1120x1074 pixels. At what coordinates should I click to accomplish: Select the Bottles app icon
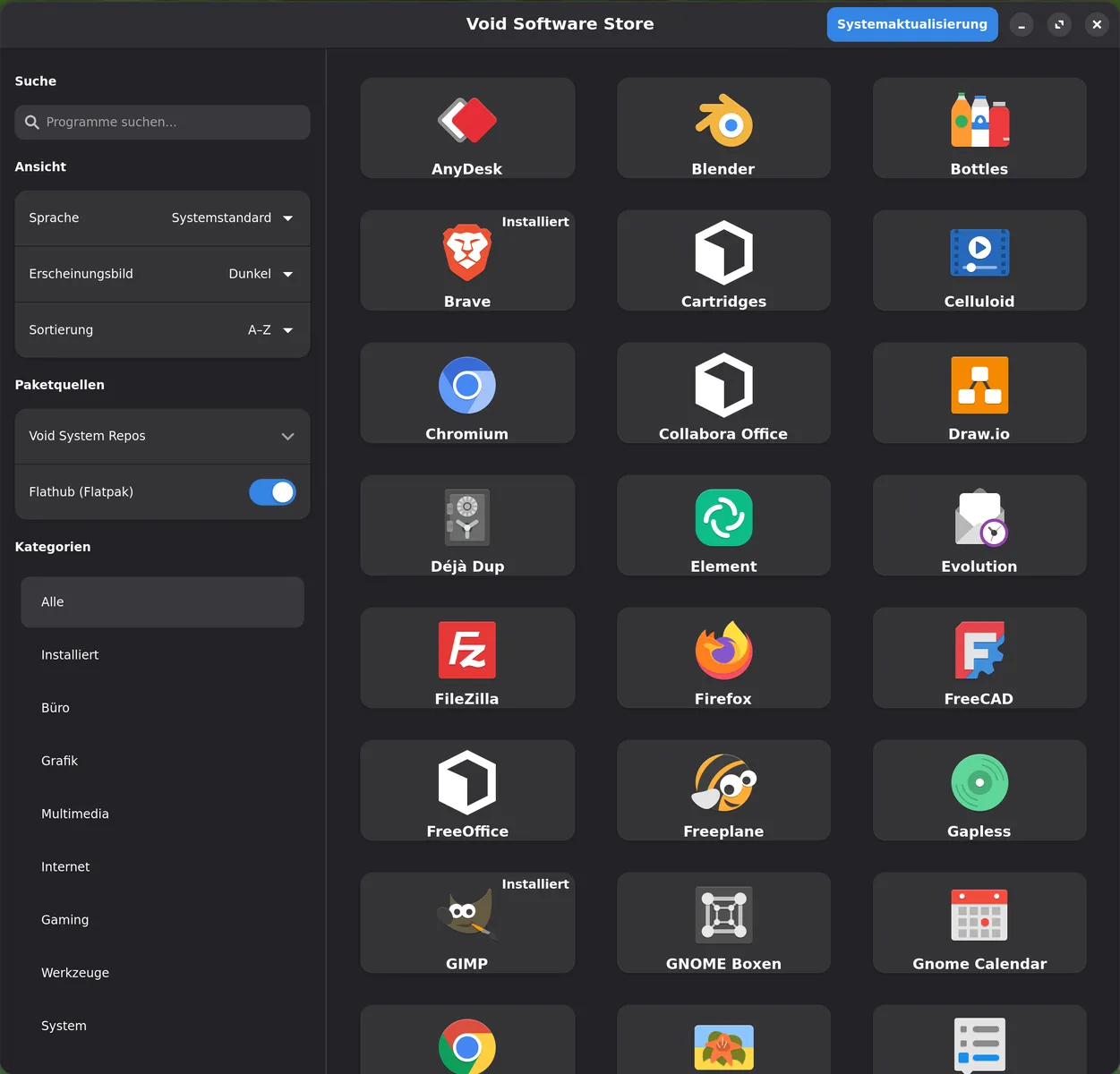(x=979, y=121)
